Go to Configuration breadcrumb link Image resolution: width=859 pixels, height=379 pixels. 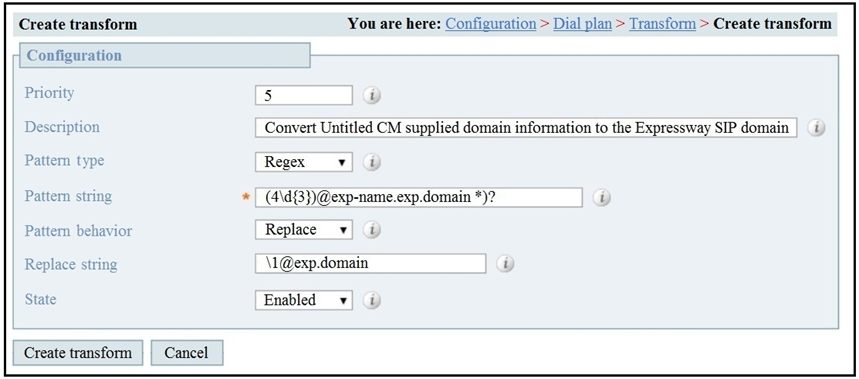(x=490, y=24)
